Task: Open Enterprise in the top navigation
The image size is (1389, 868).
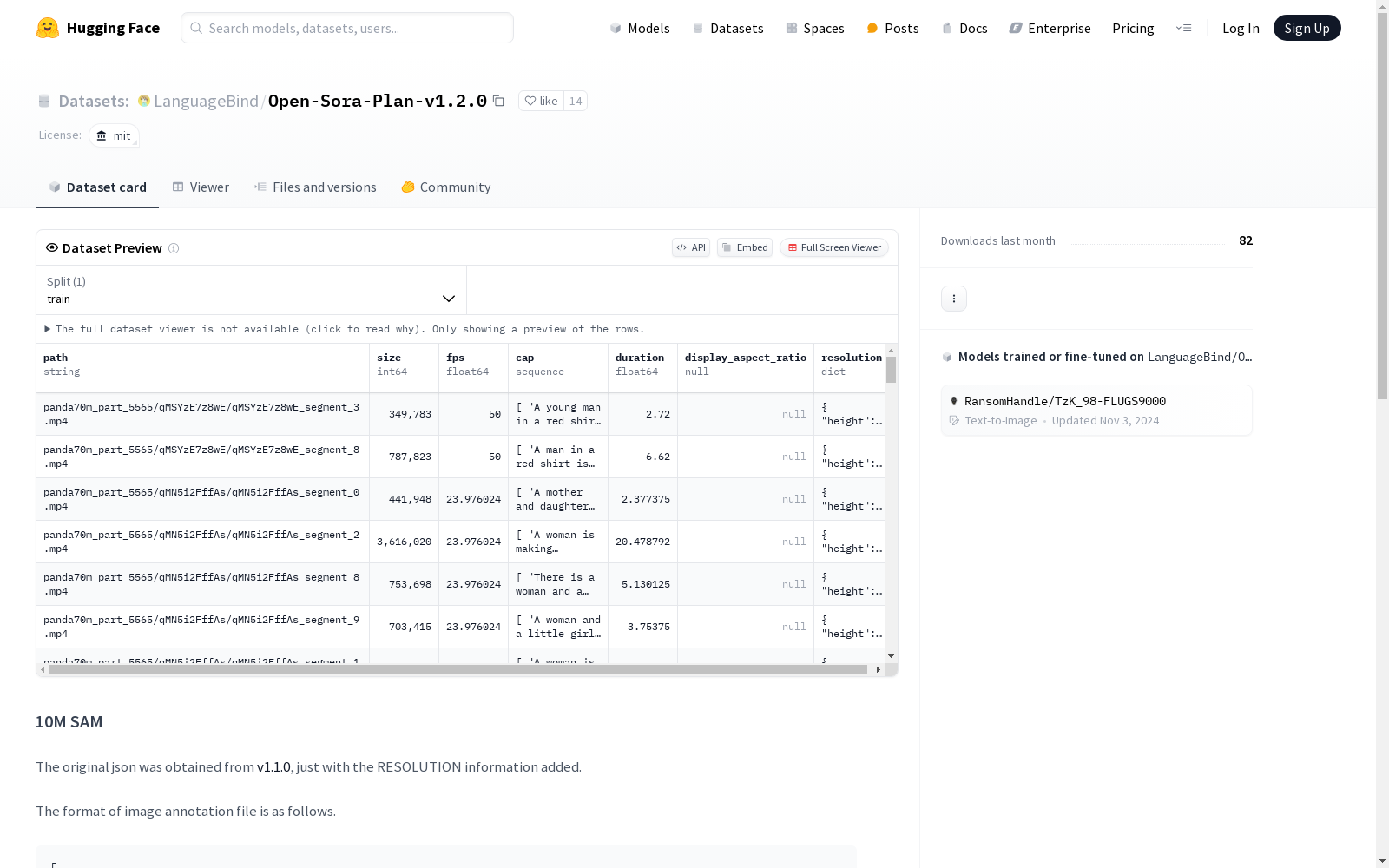Action: click(x=1050, y=28)
